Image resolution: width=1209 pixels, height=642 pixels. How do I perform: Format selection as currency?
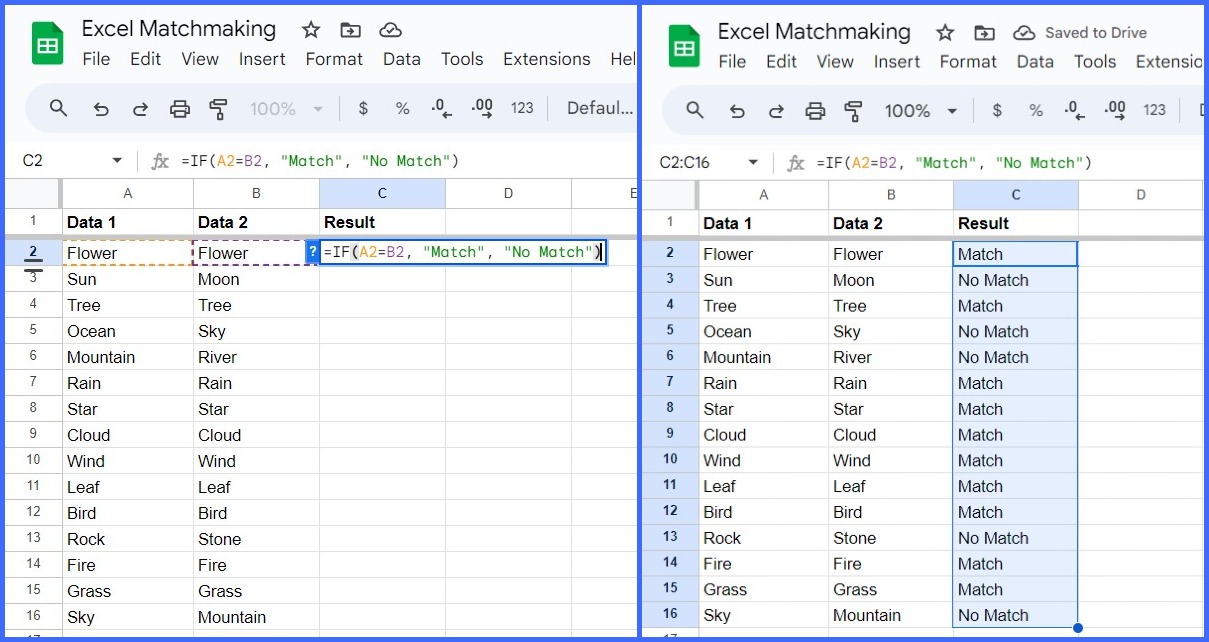(x=362, y=108)
